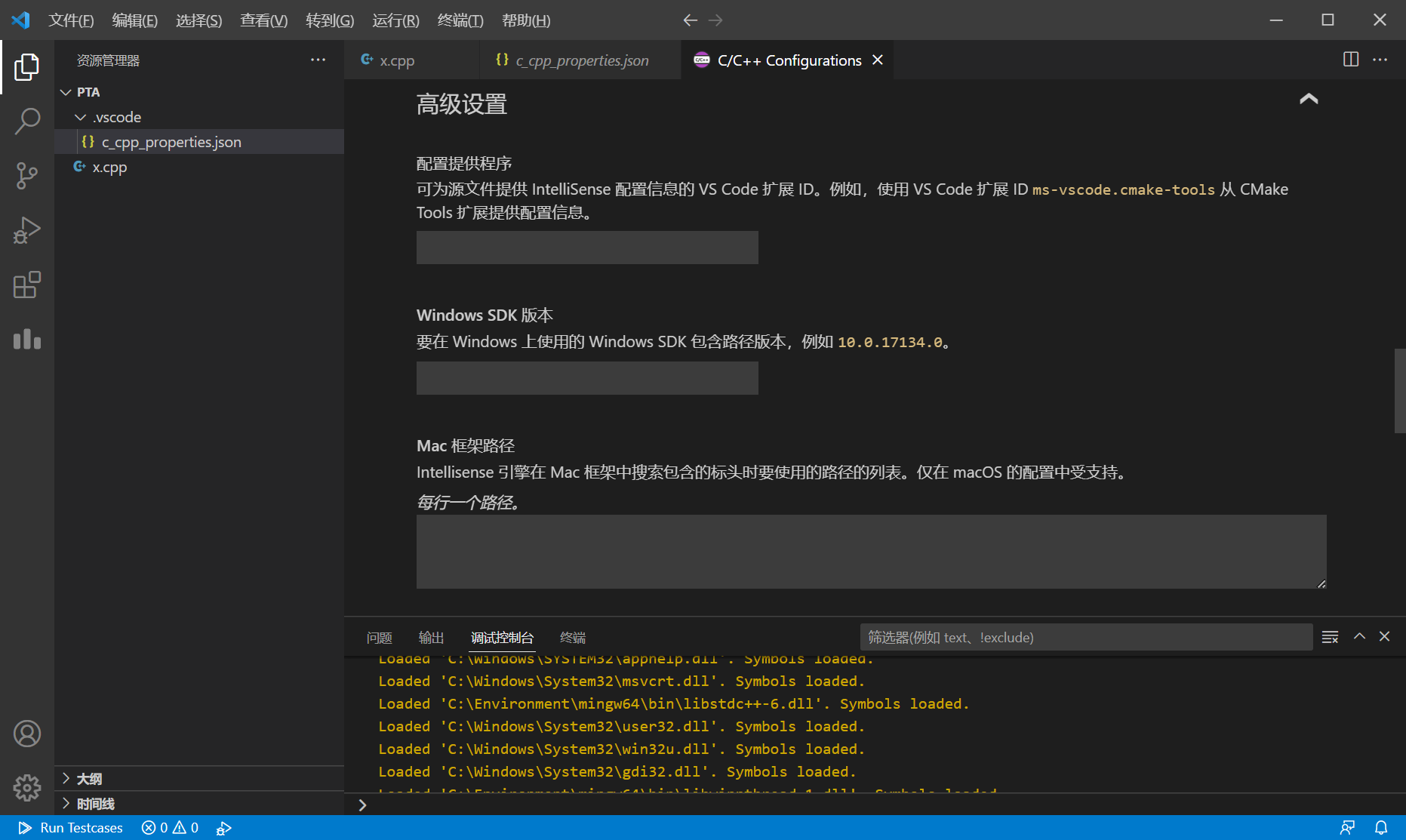The image size is (1406, 840).
Task: Open Run and Debug view icon
Action: 27,230
